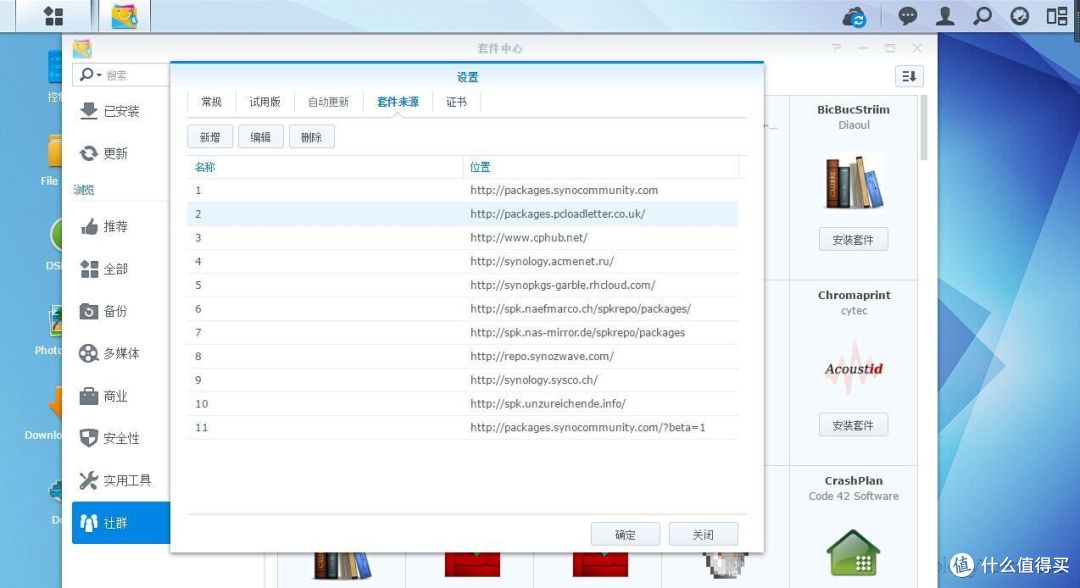Open the pilot view globe icon
This screenshot has height=588, width=1080.
pyautogui.click(x=1019, y=16)
